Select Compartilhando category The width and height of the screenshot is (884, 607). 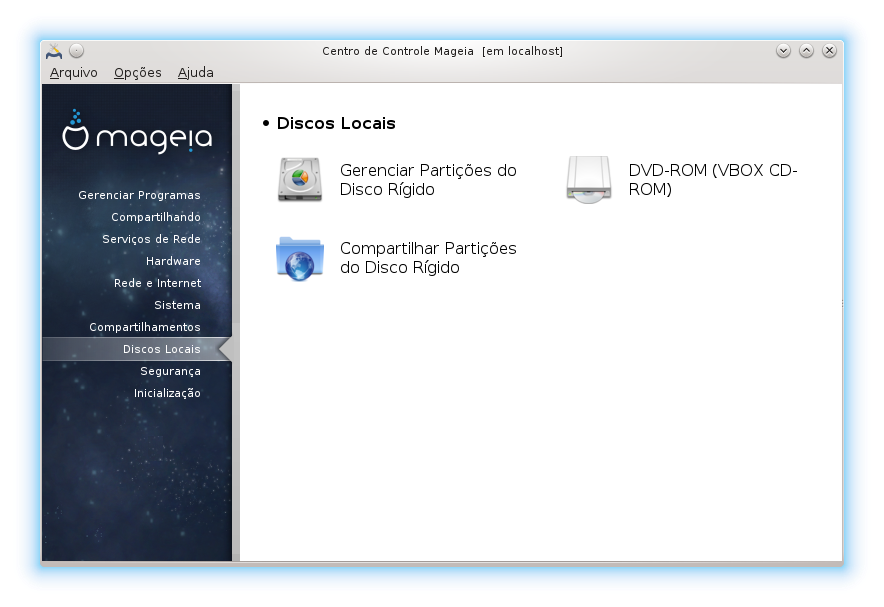[156, 217]
